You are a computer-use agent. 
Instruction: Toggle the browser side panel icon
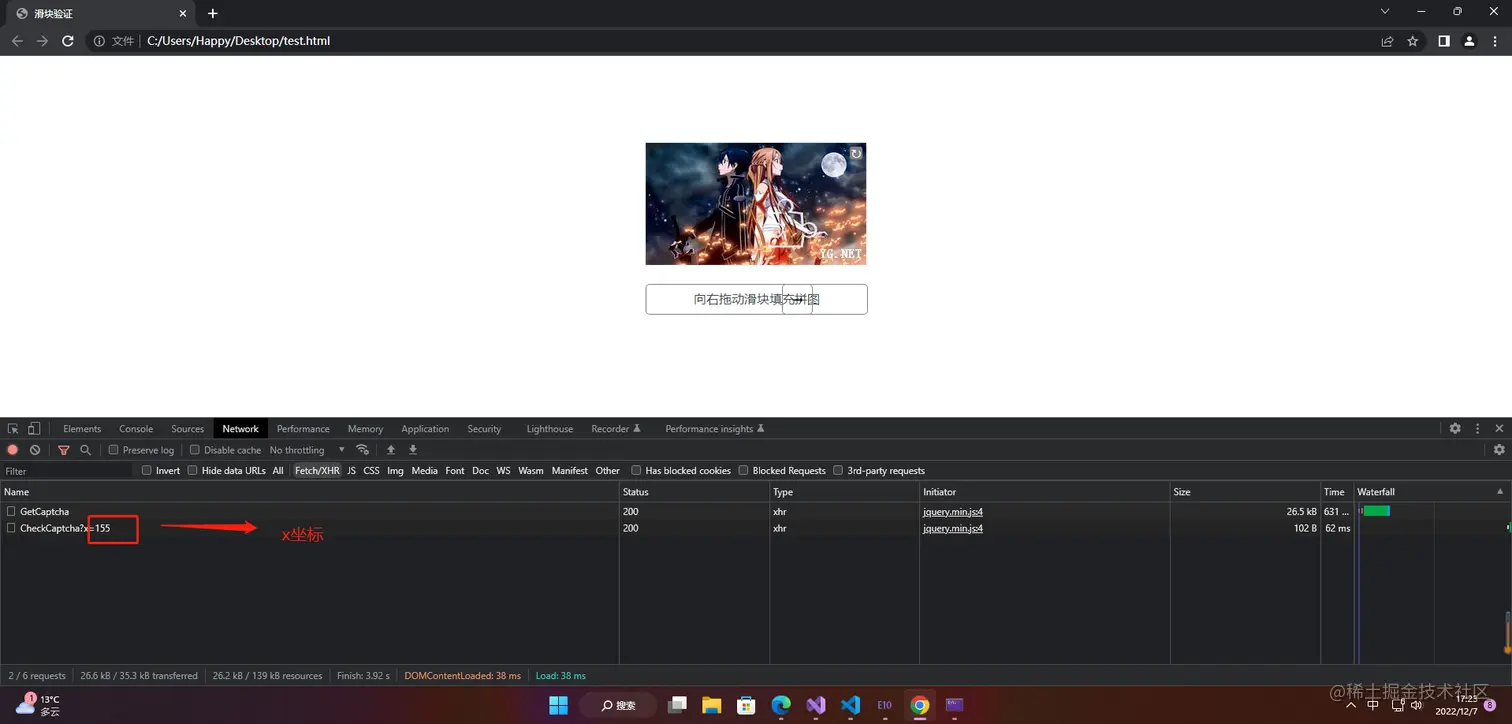1444,41
